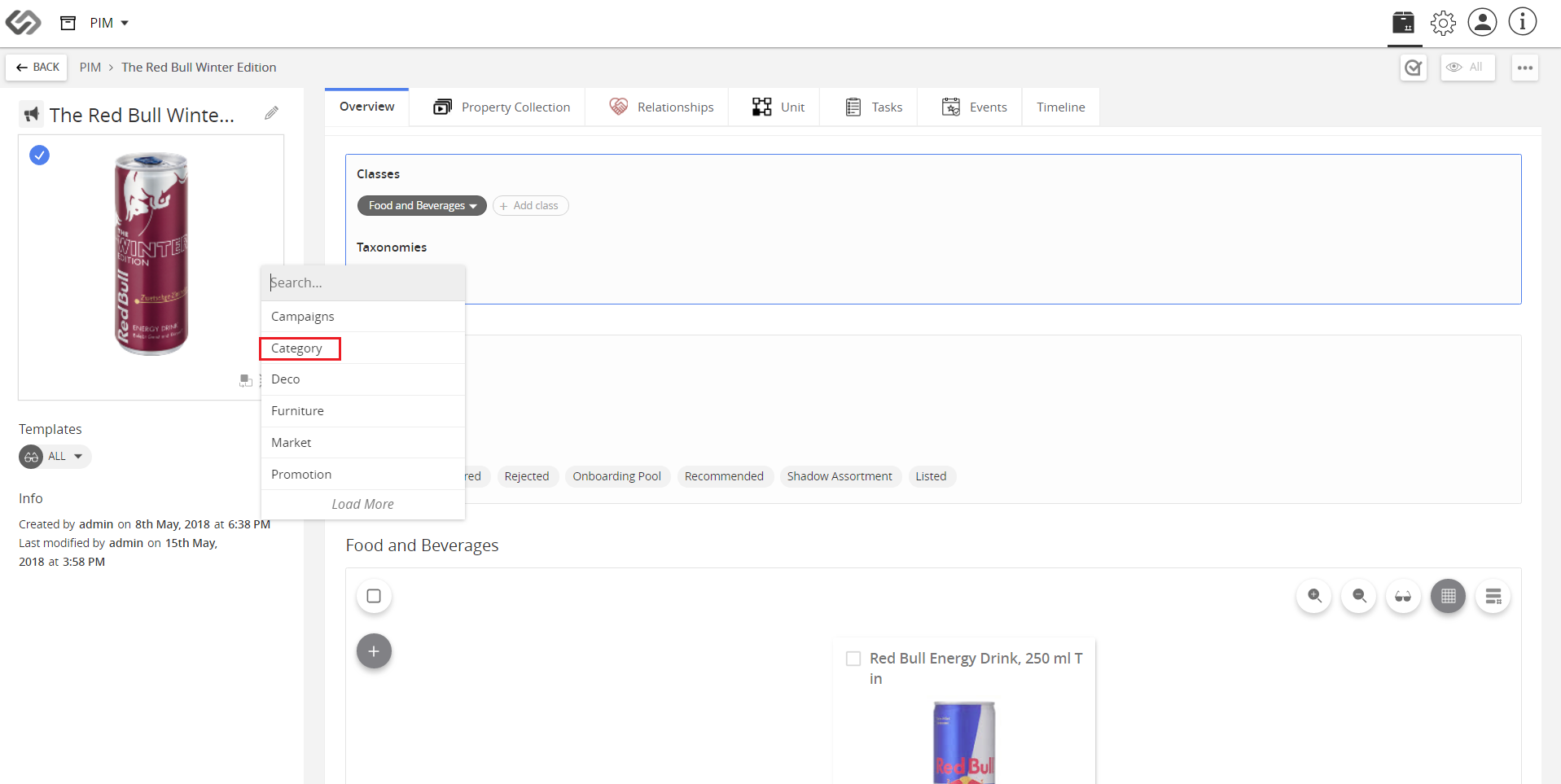Select Category from the taxonomy list

(x=363, y=348)
